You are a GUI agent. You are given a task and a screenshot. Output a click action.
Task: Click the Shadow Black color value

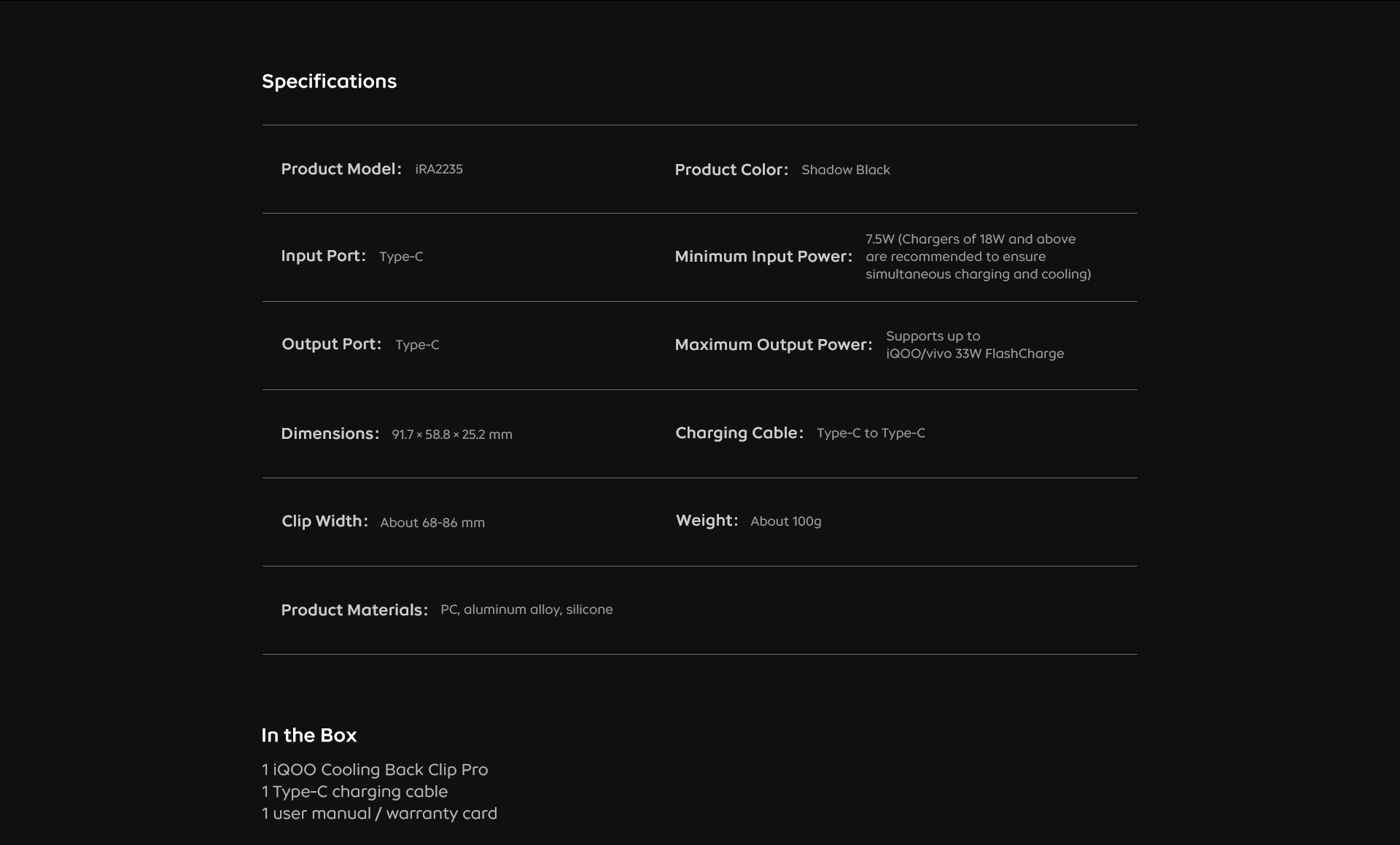[845, 170]
